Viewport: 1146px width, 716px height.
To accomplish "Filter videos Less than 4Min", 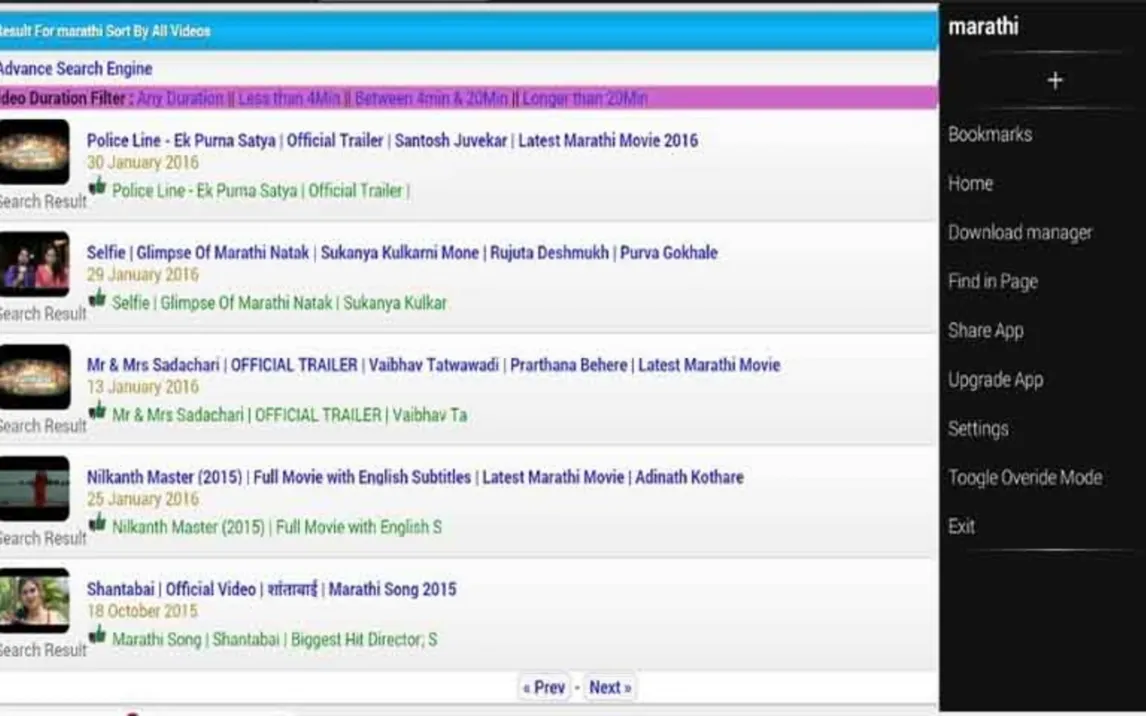I will click(x=289, y=98).
